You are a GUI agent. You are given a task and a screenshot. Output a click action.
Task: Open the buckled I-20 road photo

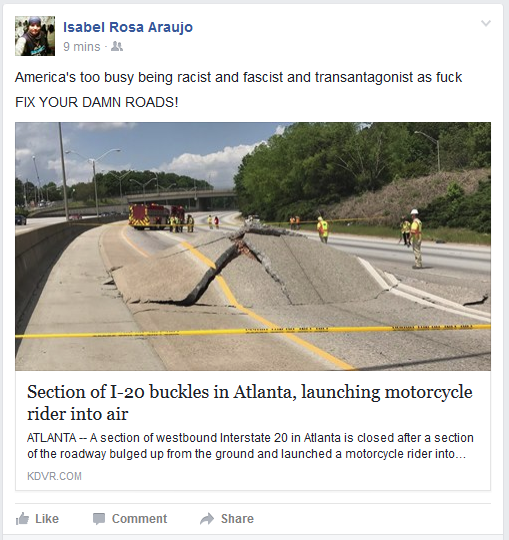click(253, 246)
